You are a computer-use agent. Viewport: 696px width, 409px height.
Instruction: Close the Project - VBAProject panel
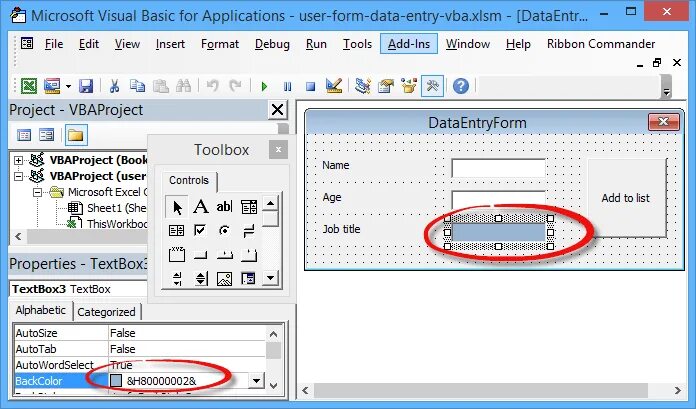click(x=277, y=109)
